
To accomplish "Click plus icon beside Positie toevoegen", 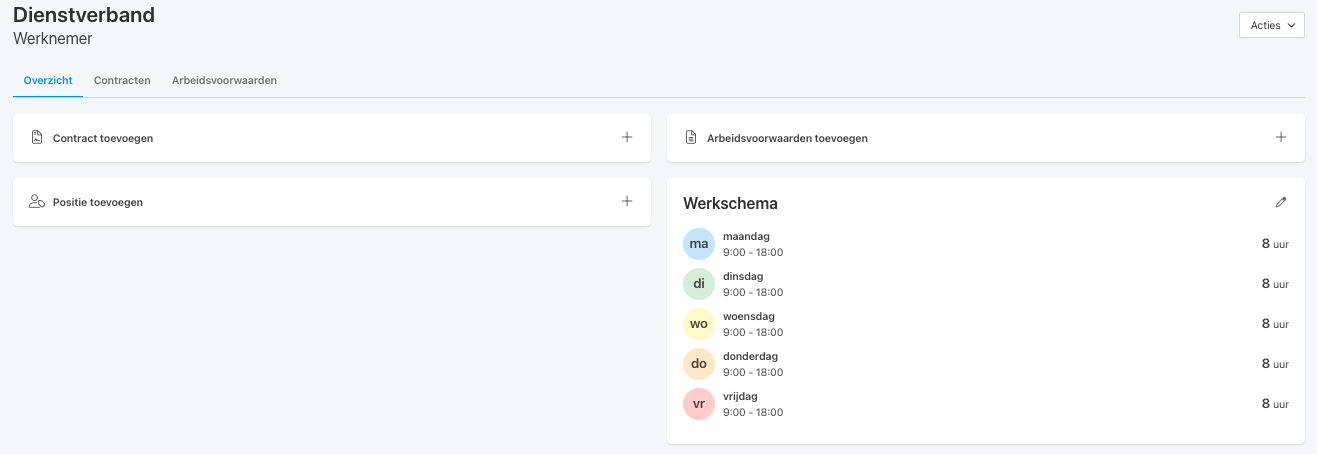I will [627, 201].
